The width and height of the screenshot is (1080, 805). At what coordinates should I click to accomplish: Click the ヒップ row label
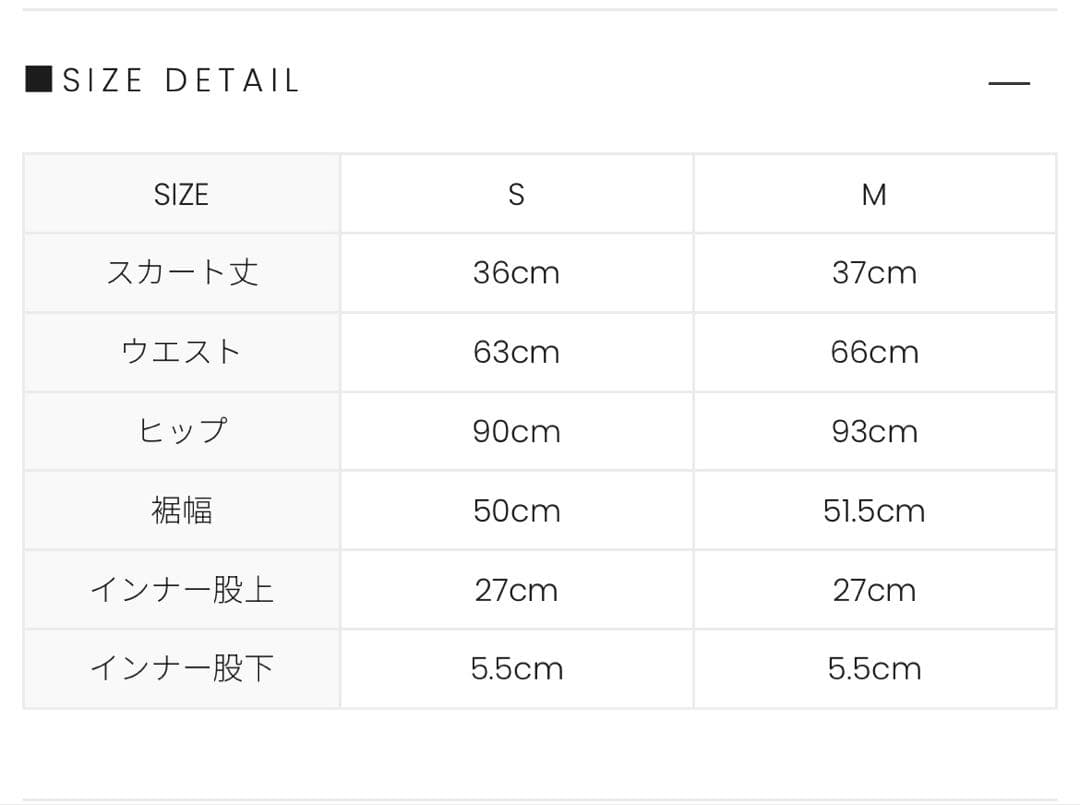[x=181, y=431]
